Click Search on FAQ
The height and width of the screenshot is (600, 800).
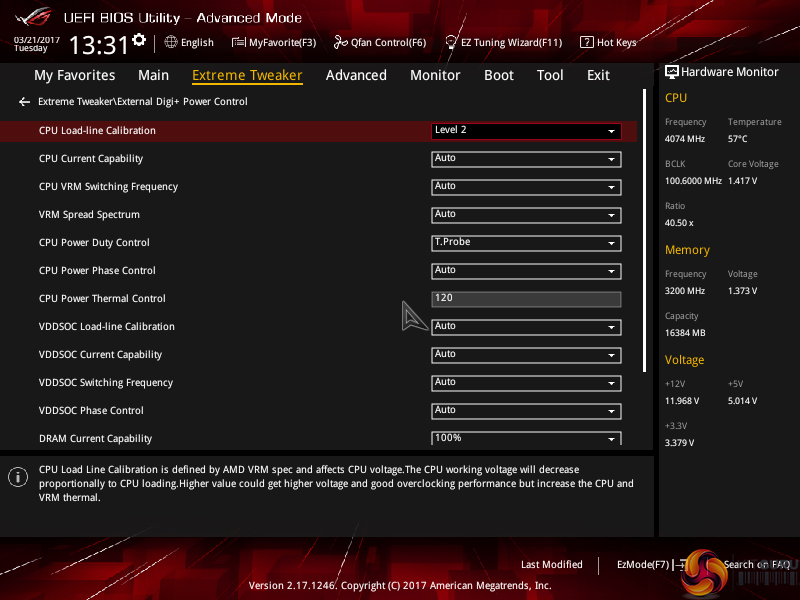[757, 564]
